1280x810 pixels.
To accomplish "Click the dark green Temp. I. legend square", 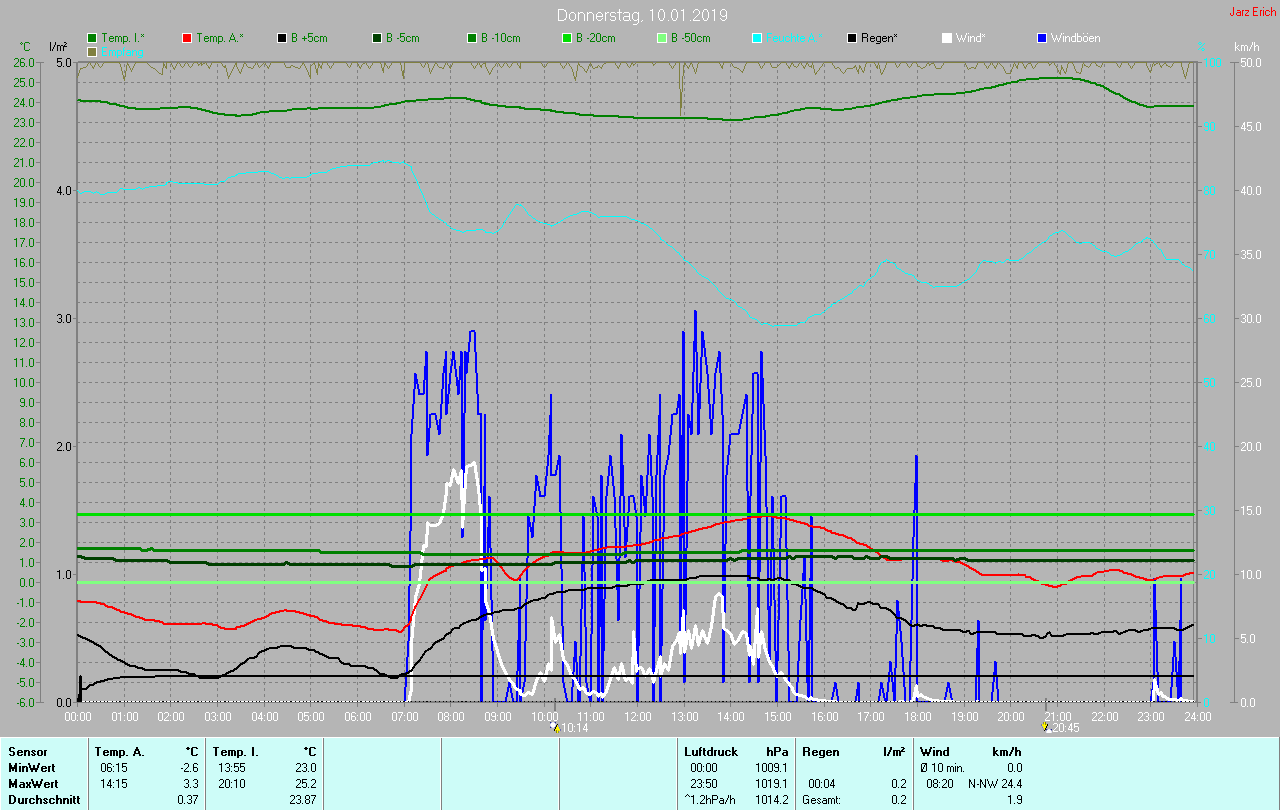I will (92, 38).
